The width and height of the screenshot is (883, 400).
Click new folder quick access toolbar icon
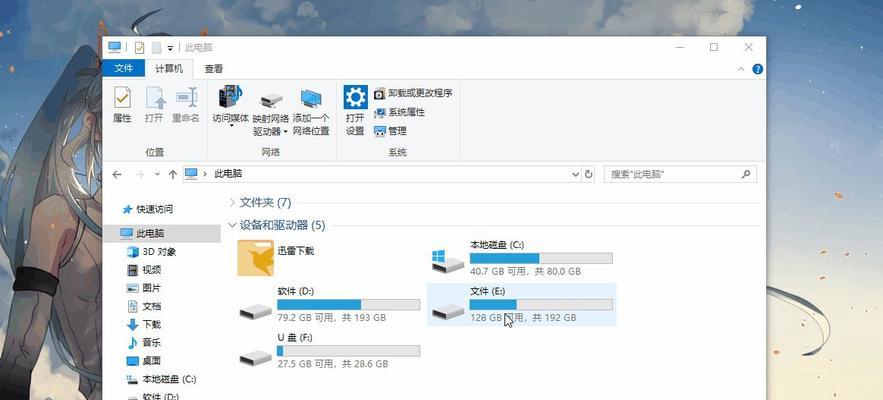[157, 48]
